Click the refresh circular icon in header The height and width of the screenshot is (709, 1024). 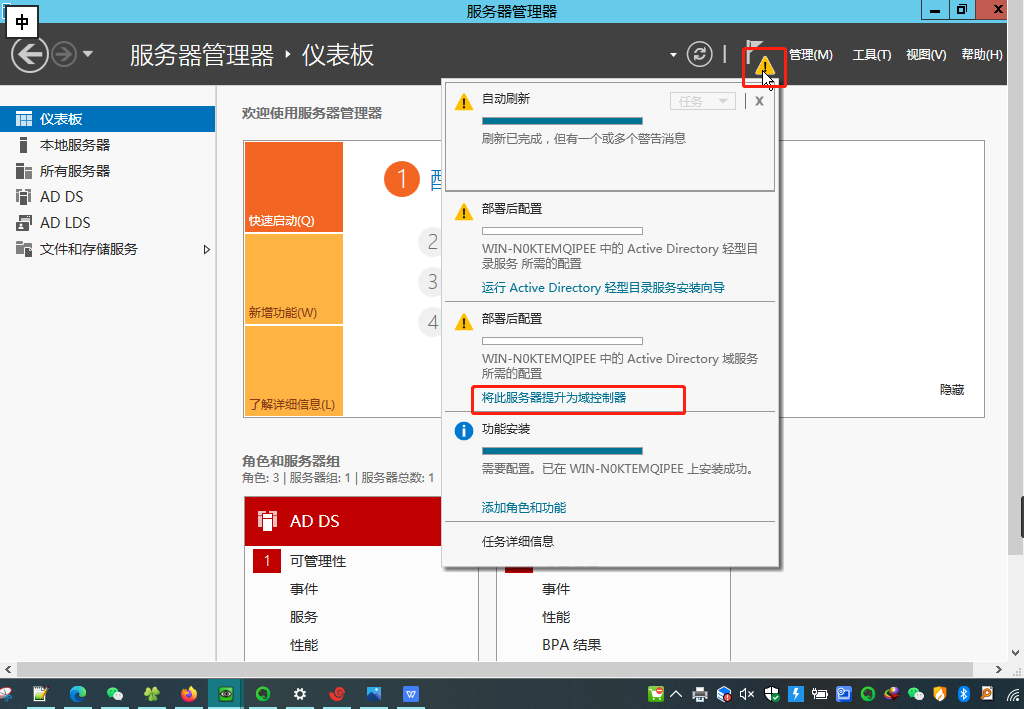coord(699,54)
